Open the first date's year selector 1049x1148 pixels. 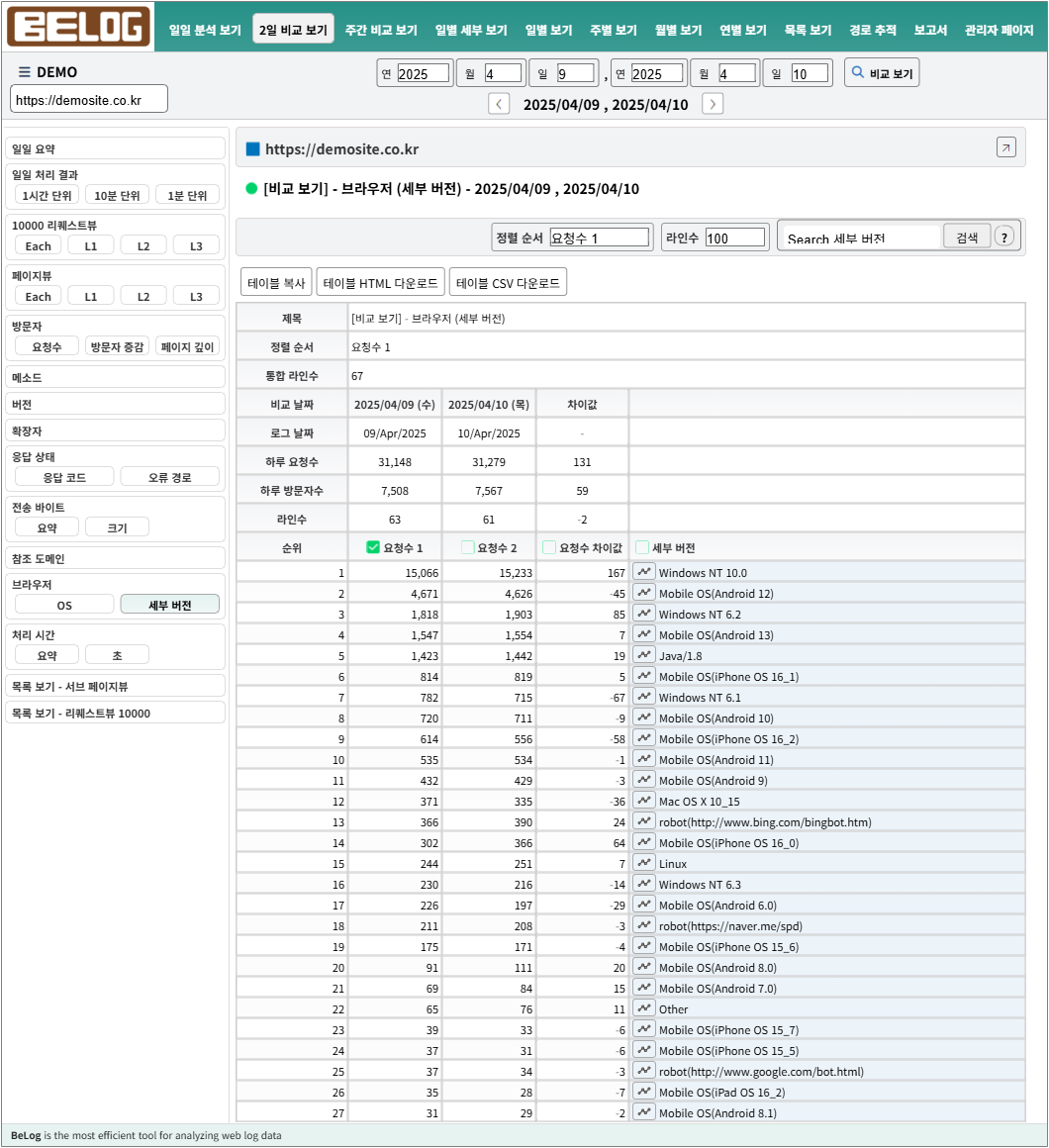[424, 73]
